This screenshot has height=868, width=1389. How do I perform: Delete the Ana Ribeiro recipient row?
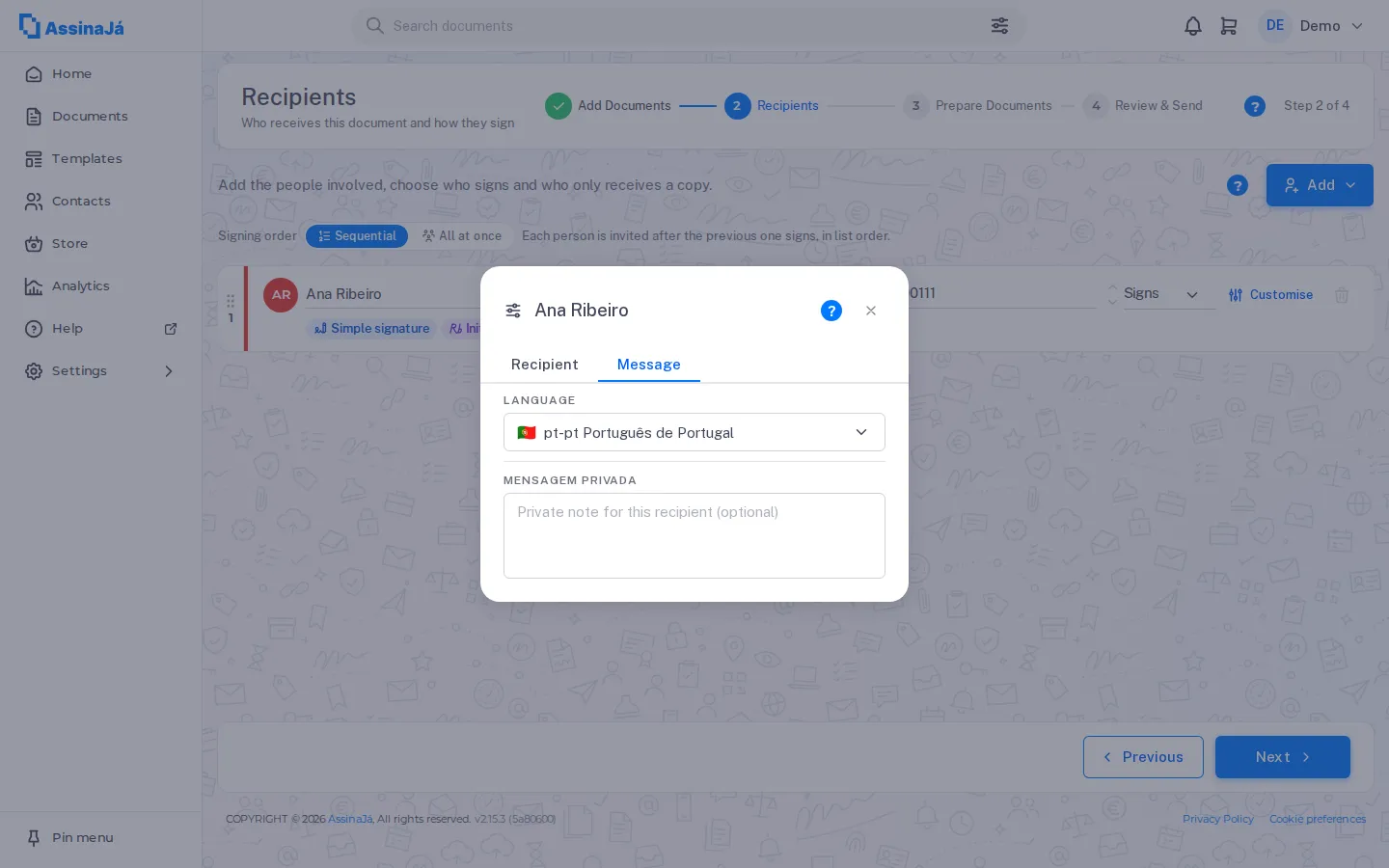1342,295
